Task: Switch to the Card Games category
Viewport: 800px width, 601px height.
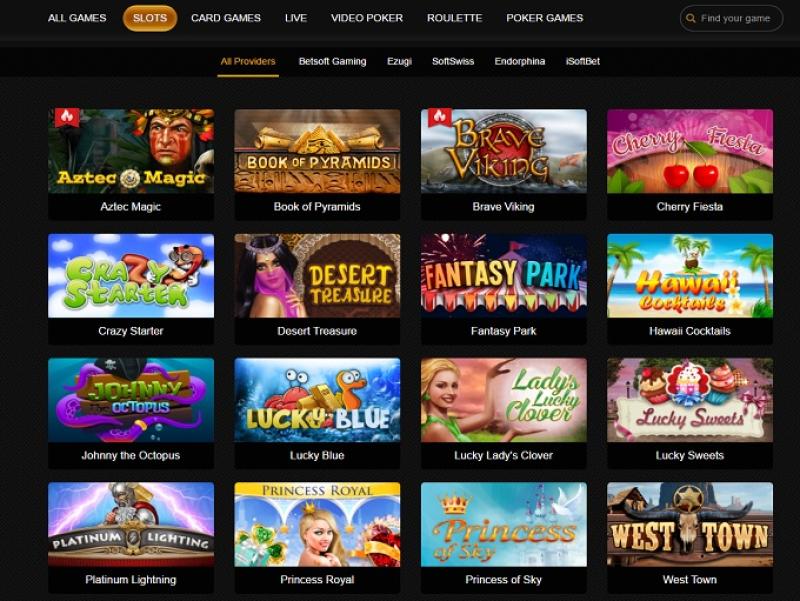Action: click(x=226, y=18)
